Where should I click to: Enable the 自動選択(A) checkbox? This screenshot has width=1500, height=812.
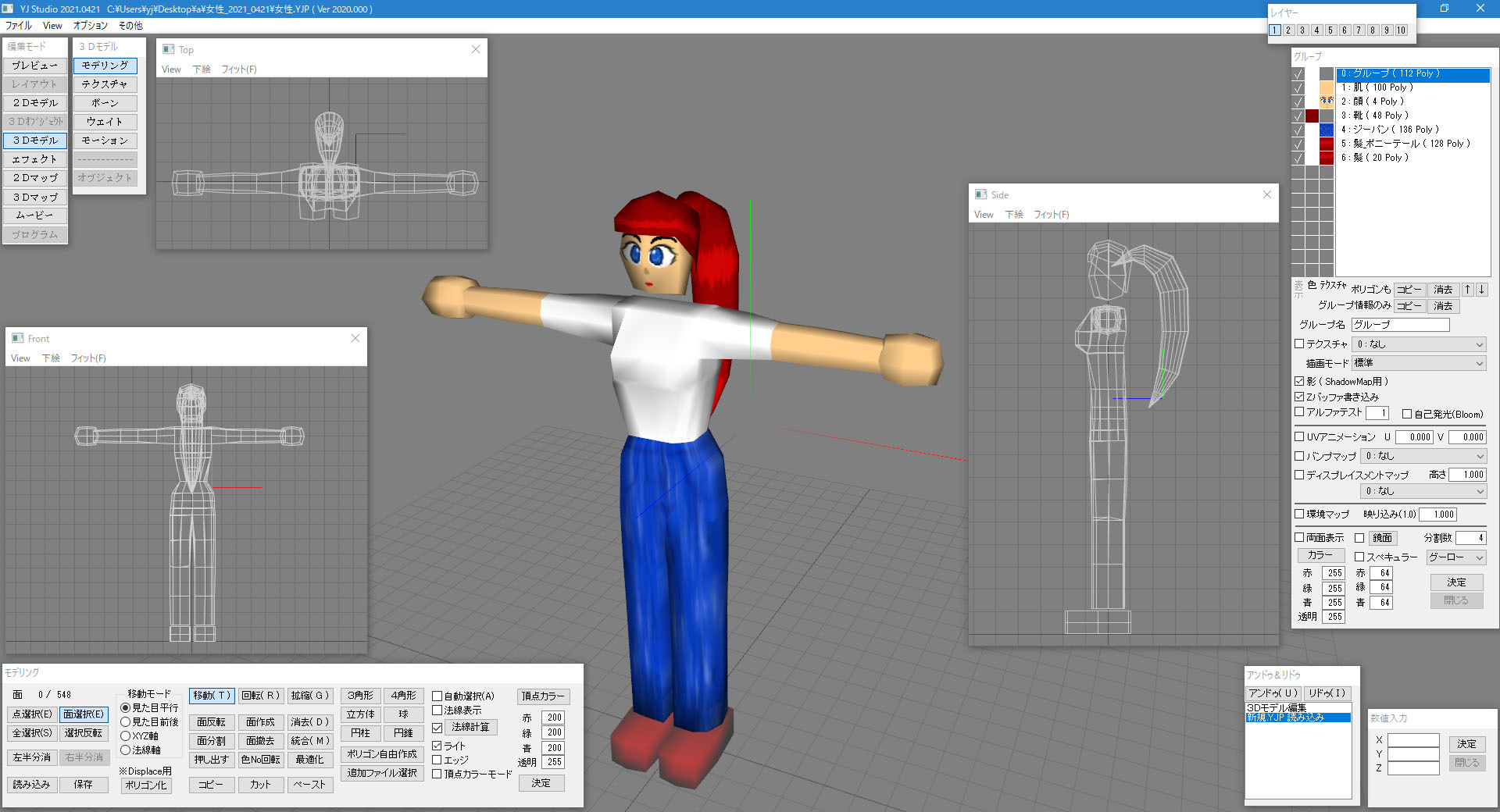tap(437, 696)
